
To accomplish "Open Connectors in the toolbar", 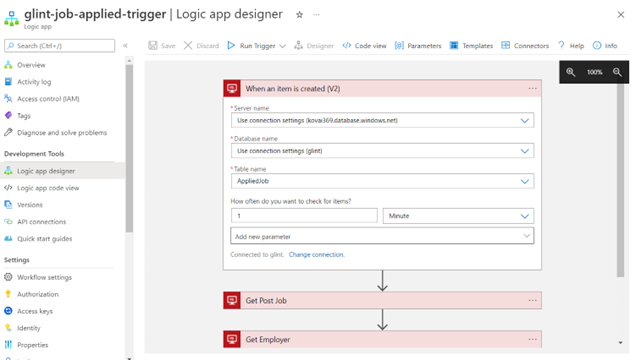I will click(x=525, y=46).
